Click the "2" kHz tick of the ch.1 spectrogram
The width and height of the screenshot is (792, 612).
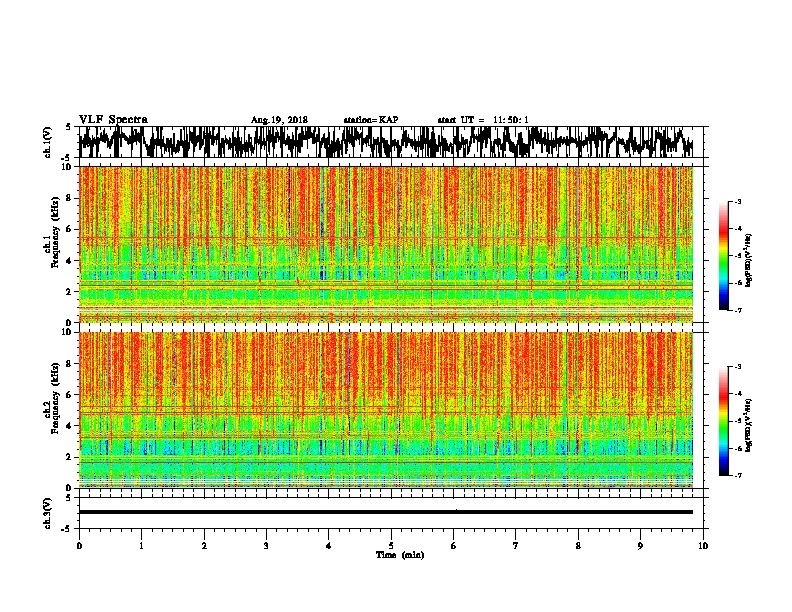pyautogui.click(x=70, y=292)
